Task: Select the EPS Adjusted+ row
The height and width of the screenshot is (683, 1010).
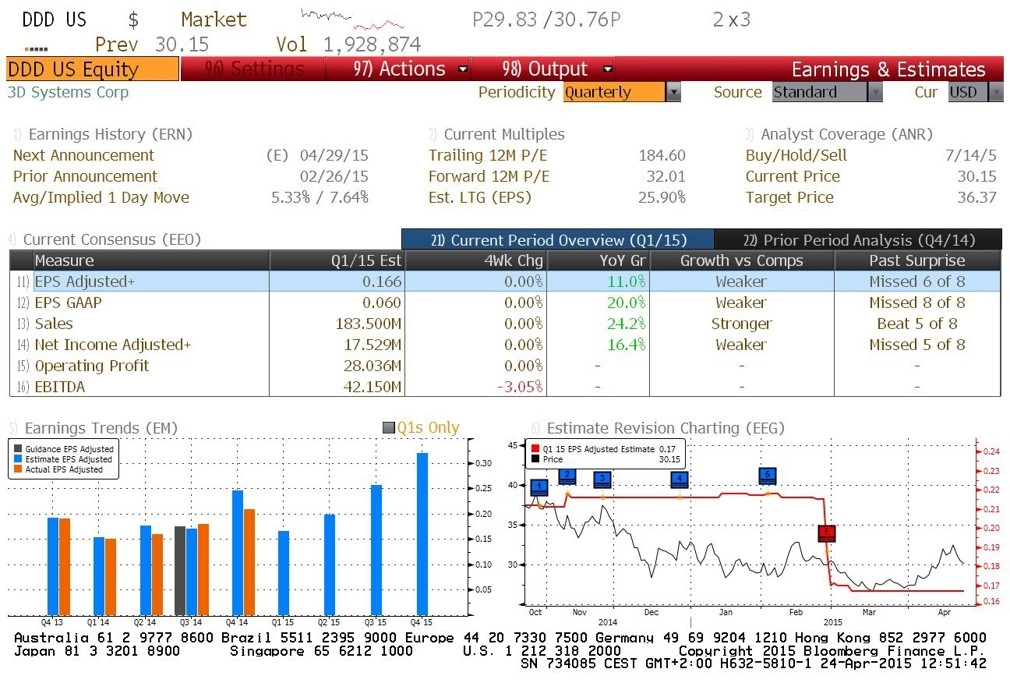Action: 506,282
